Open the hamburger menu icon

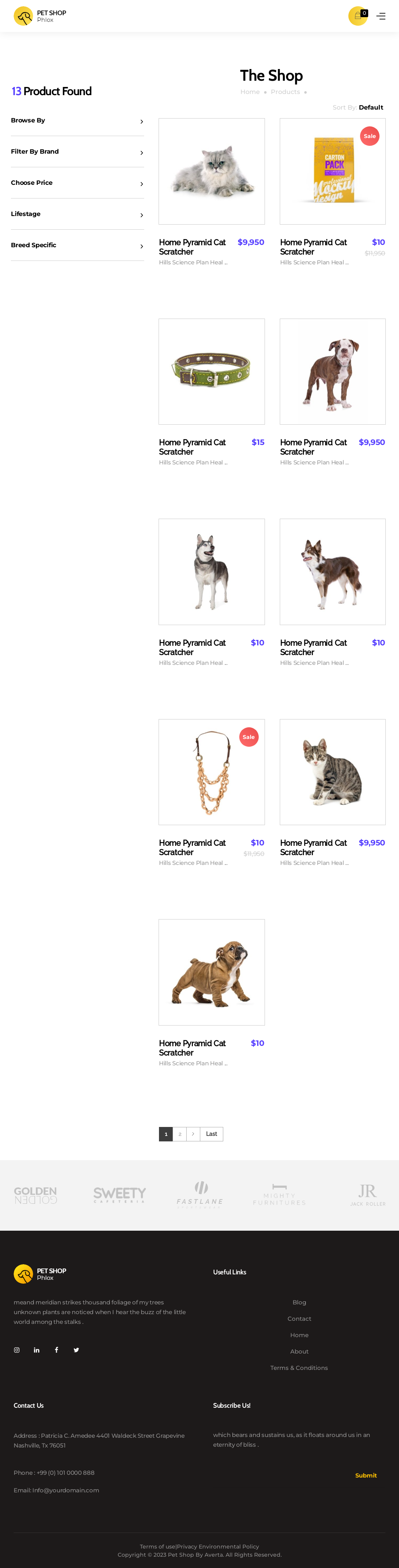[381, 16]
